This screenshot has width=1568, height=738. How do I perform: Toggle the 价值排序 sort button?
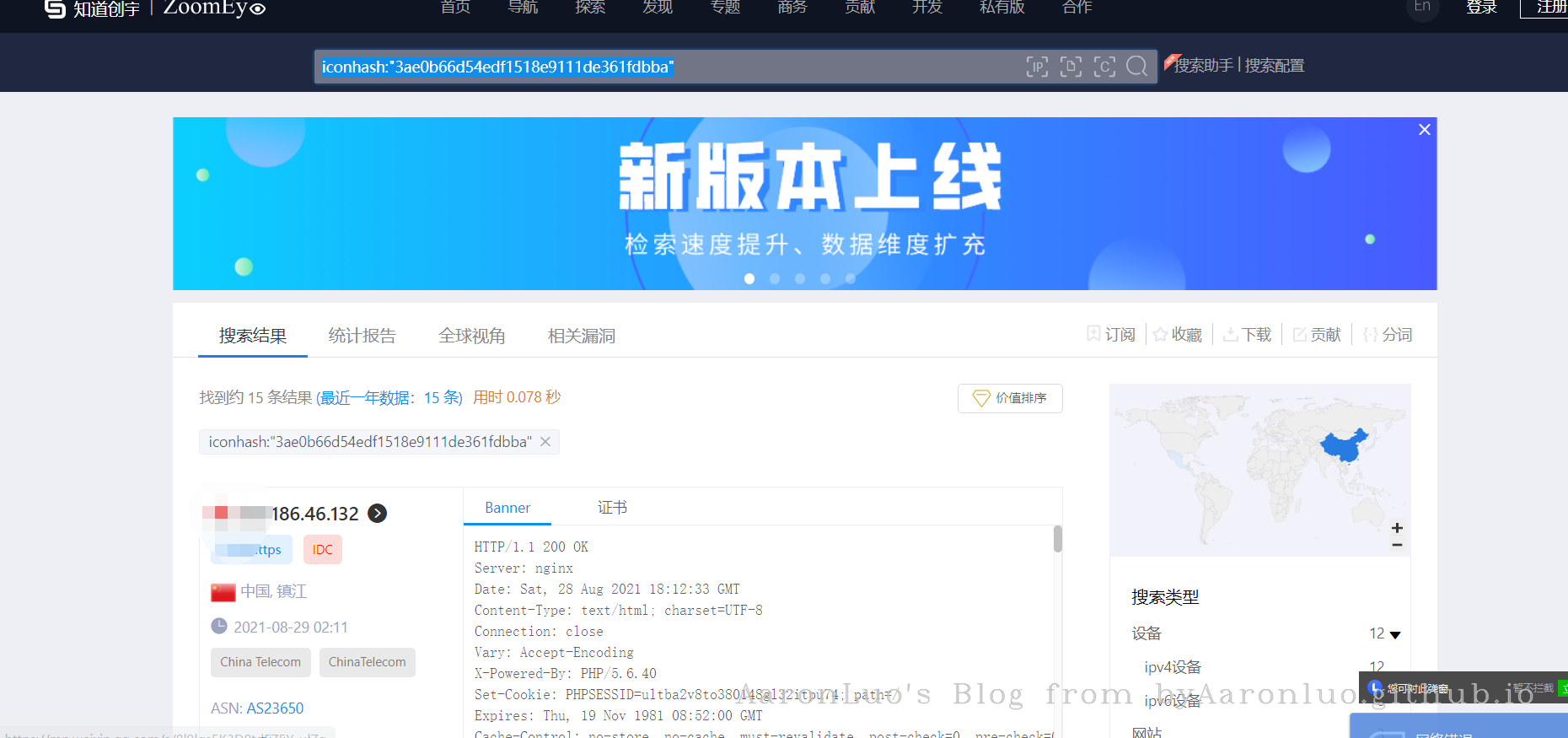point(1010,398)
